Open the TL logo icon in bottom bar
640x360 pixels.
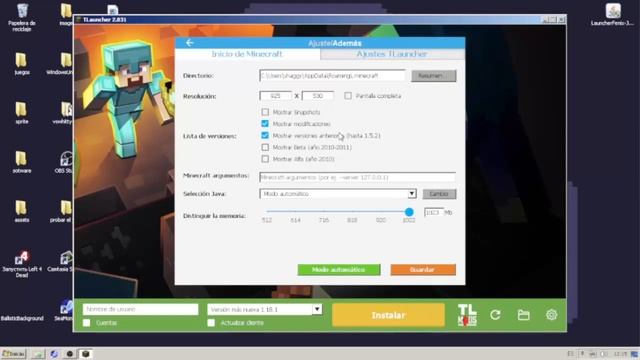pyautogui.click(x=467, y=315)
